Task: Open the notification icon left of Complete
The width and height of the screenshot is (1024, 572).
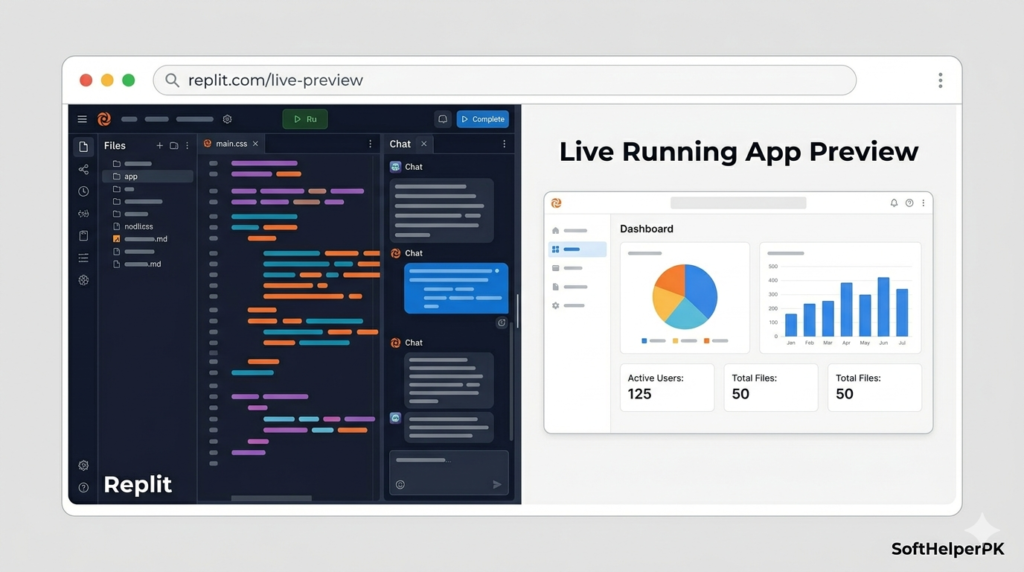Action: (x=443, y=119)
